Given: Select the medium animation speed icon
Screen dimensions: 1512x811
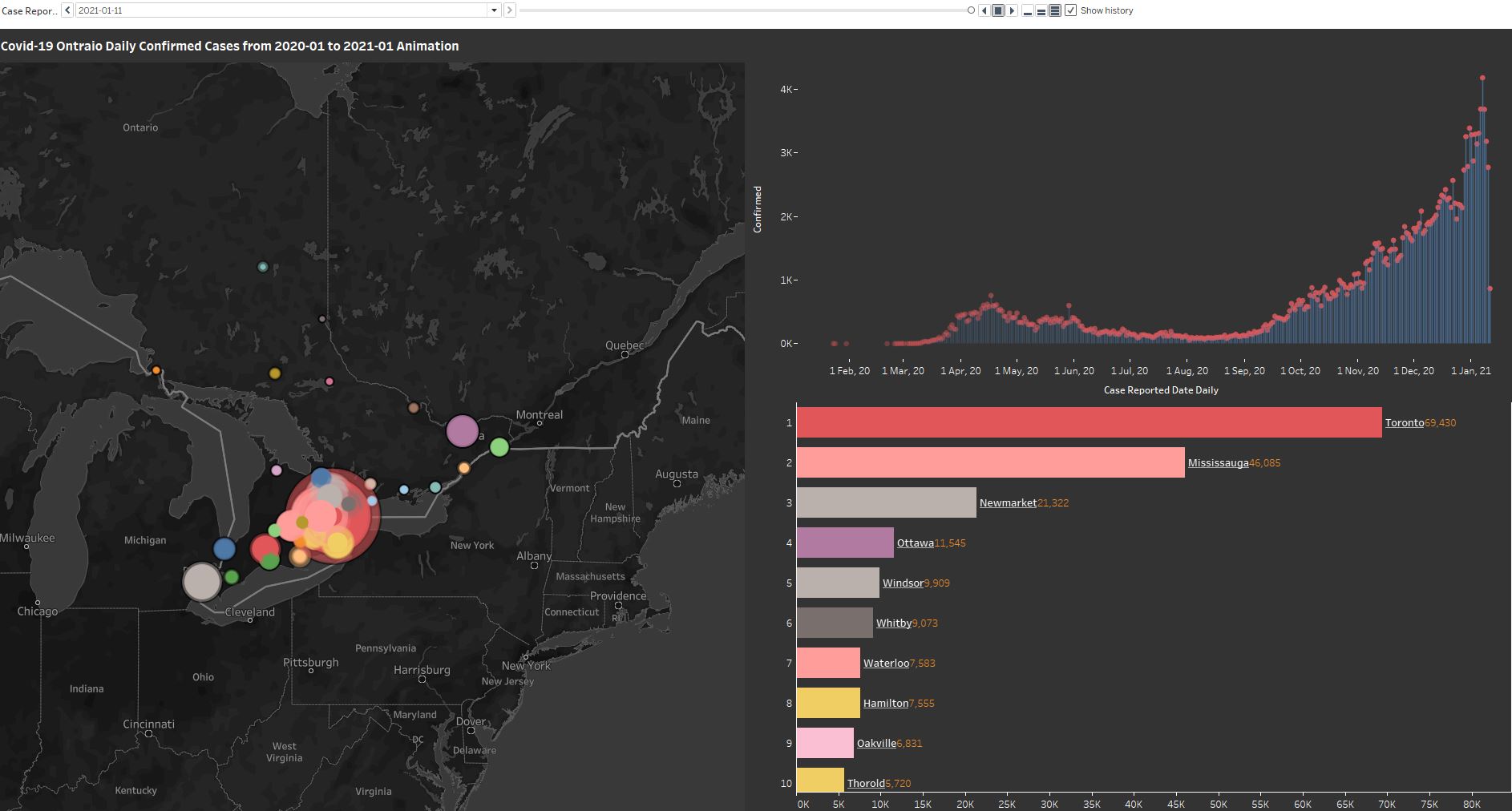Looking at the screenshot, I should pyautogui.click(x=1041, y=11).
